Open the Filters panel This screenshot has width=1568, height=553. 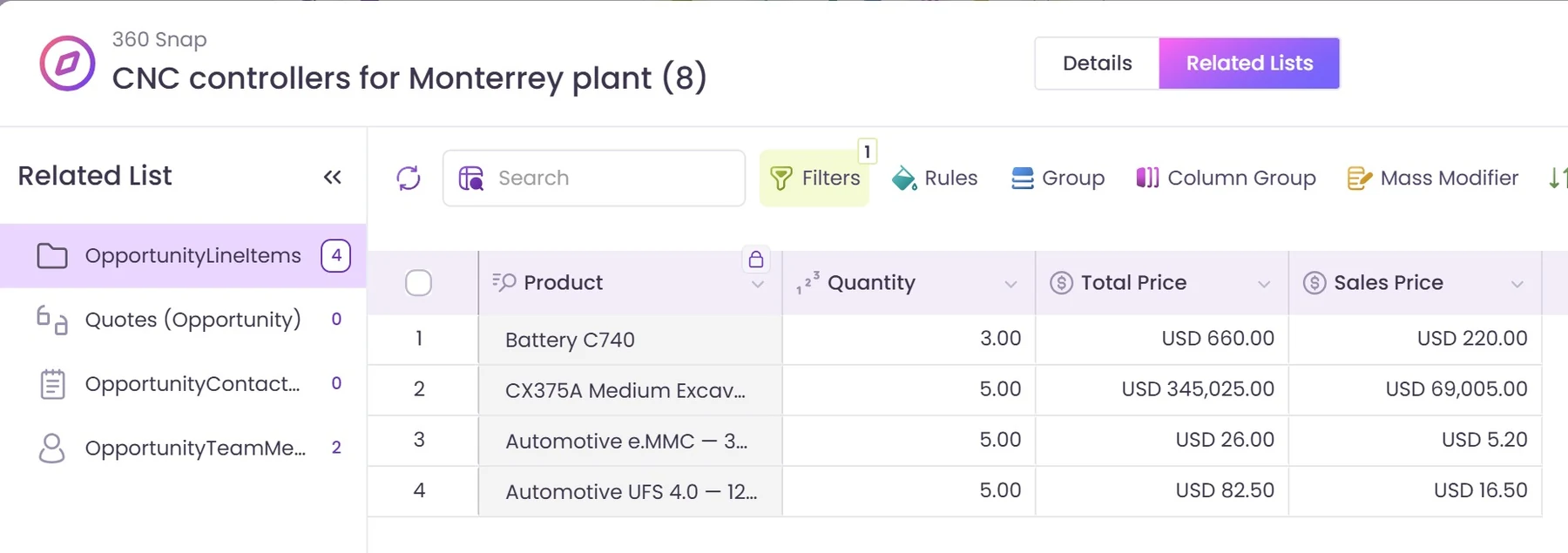pos(814,179)
